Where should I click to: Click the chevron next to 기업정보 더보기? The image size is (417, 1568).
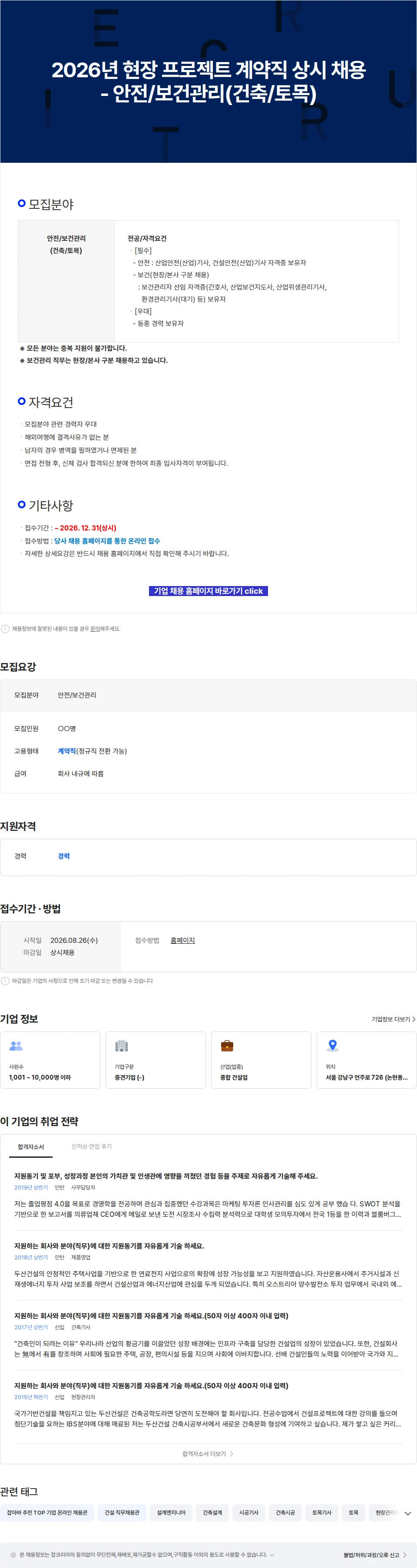(x=414, y=1019)
